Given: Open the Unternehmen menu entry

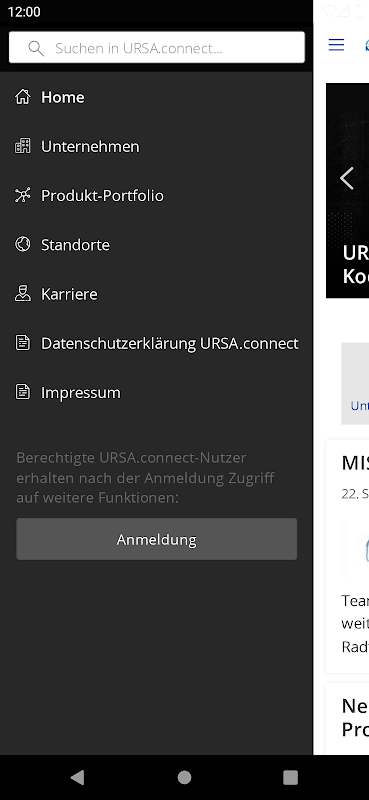Looking at the screenshot, I should pyautogui.click(x=156, y=146).
